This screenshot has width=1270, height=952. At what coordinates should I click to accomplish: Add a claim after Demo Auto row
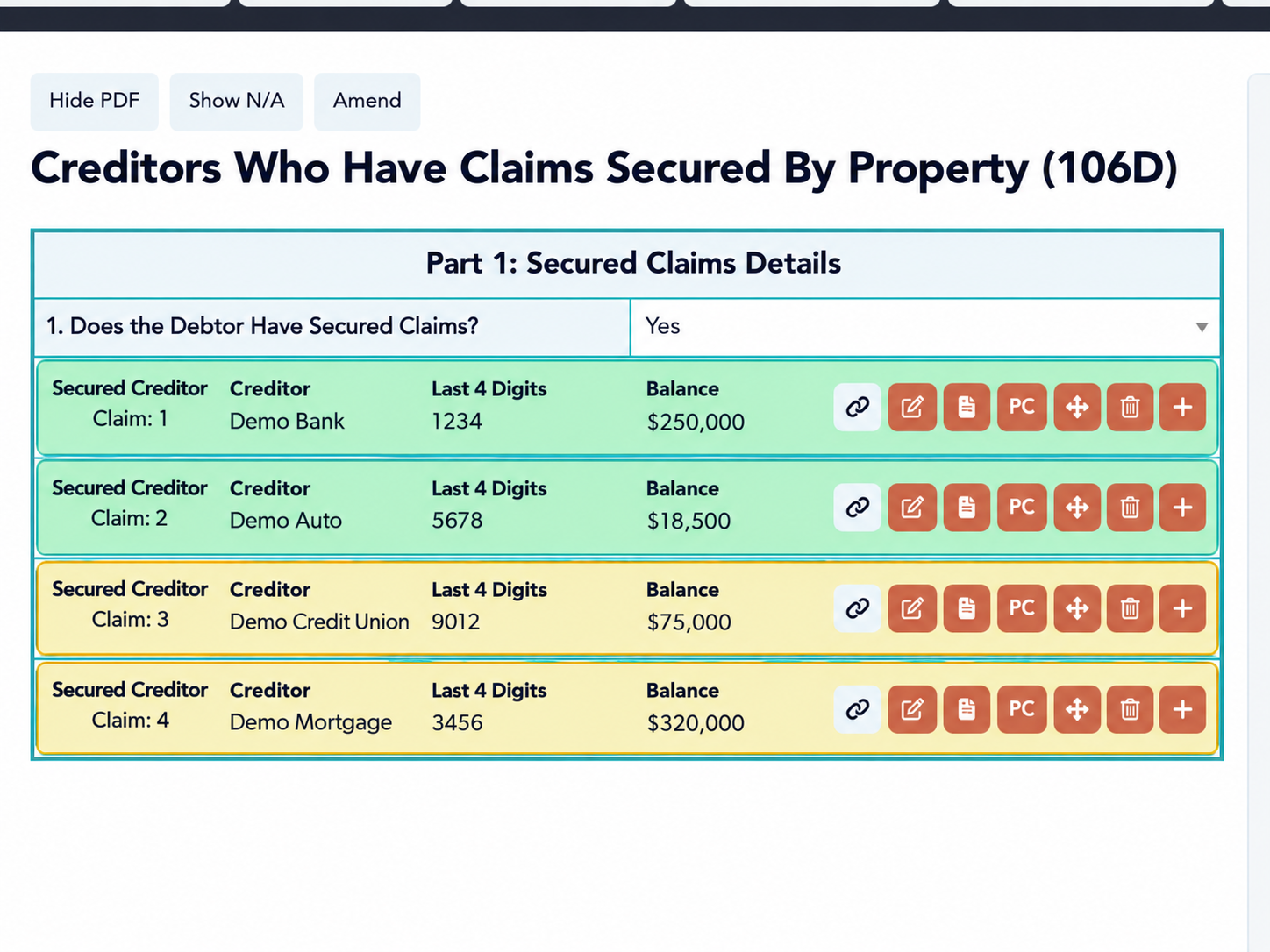coord(1182,508)
